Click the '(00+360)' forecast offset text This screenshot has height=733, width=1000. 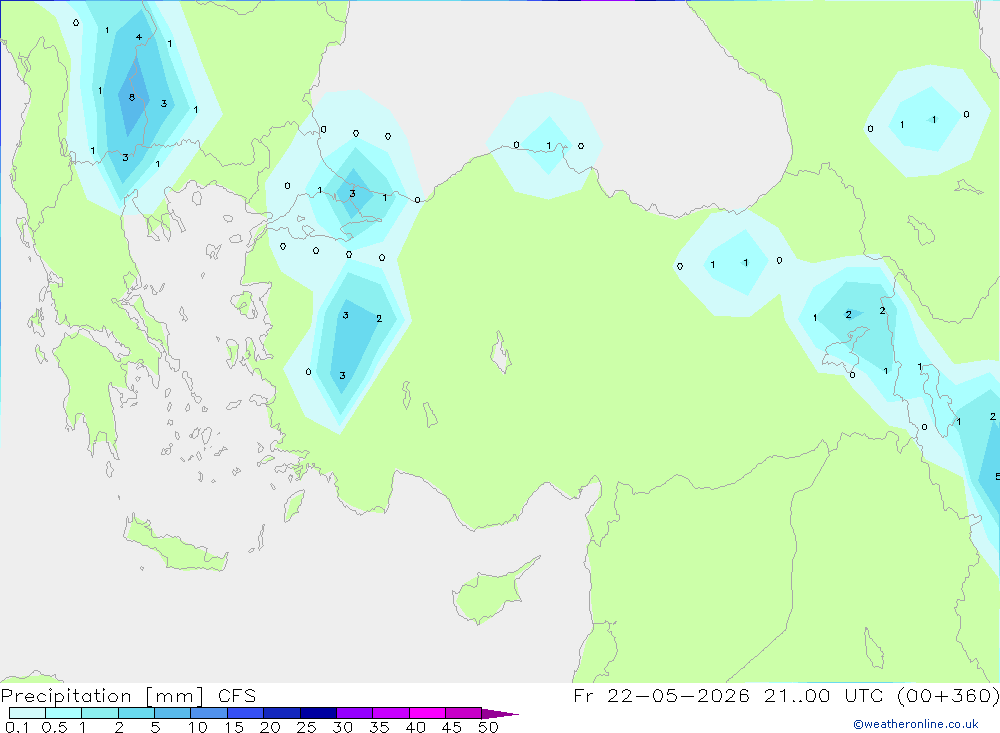click(948, 696)
